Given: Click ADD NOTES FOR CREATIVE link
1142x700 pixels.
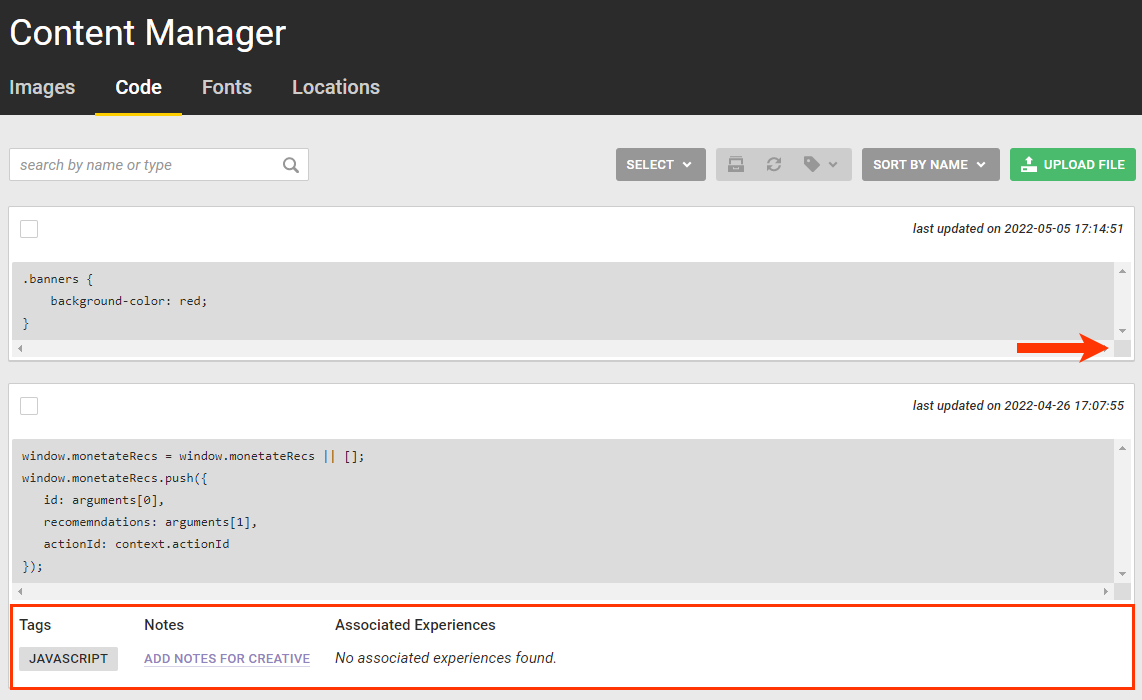Looking at the screenshot, I should (x=227, y=658).
